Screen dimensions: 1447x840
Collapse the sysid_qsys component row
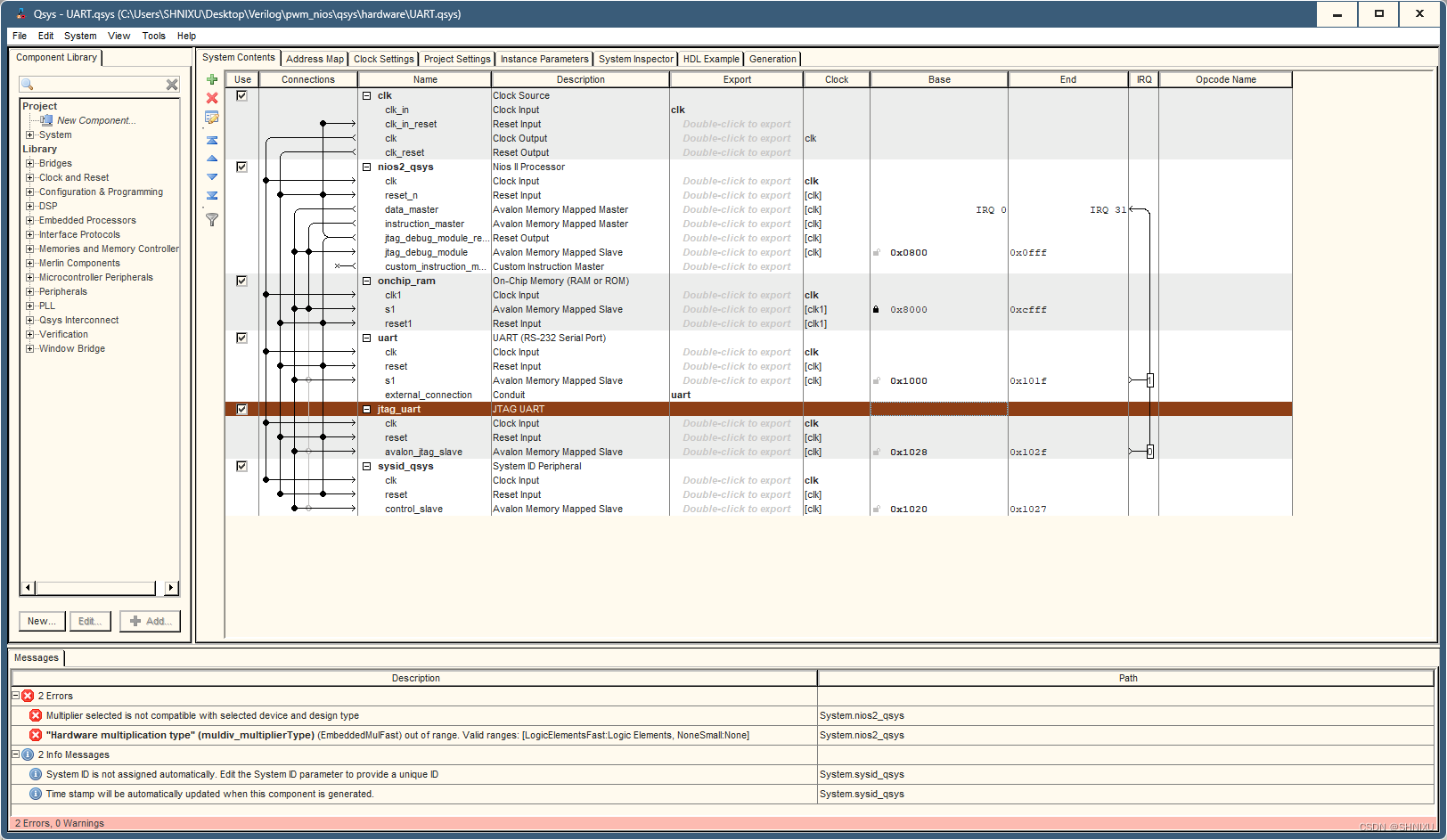[x=366, y=466]
